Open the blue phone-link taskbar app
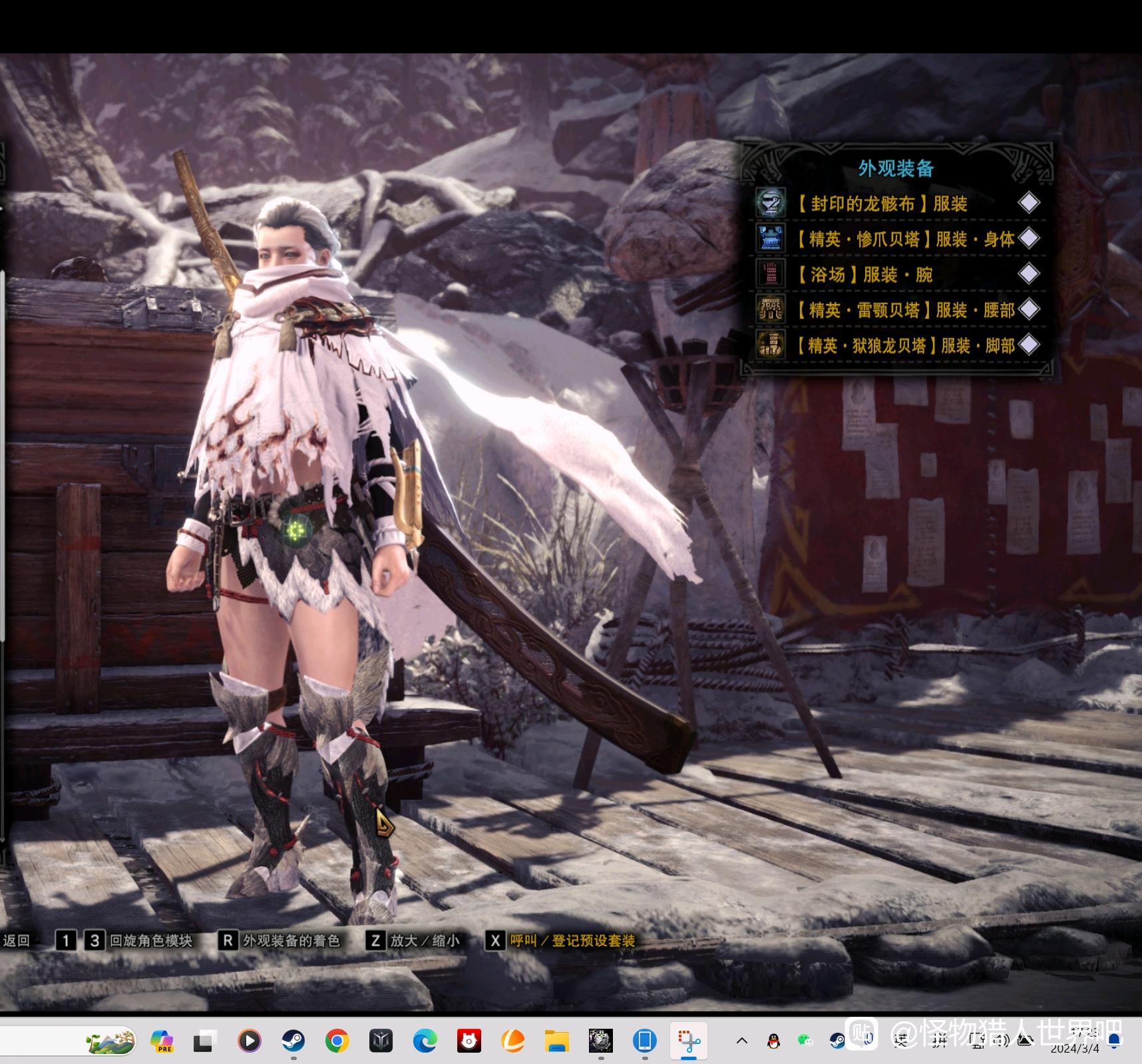The image size is (1142, 1064). (644, 1041)
